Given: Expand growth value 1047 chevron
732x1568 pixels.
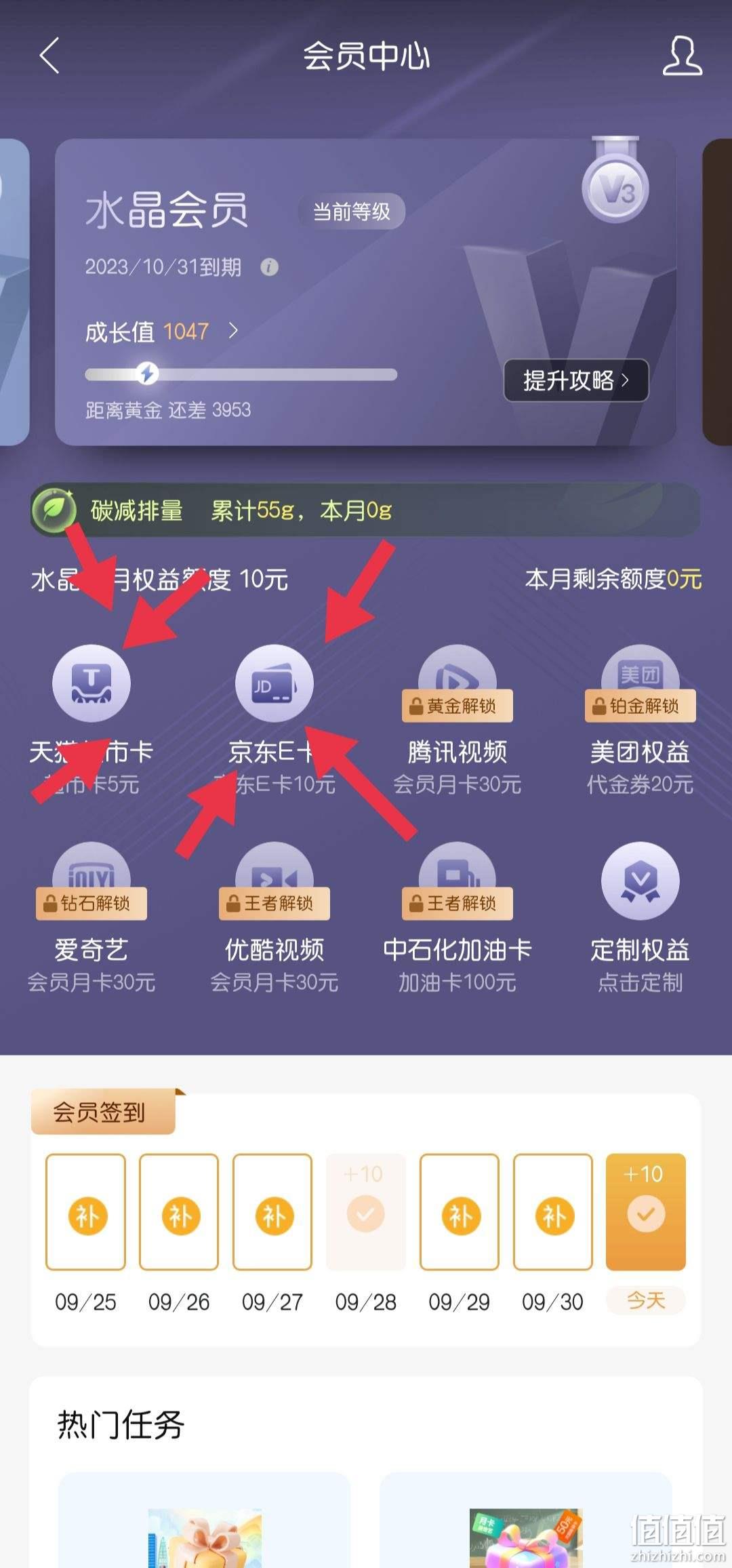Looking at the screenshot, I should [x=233, y=331].
